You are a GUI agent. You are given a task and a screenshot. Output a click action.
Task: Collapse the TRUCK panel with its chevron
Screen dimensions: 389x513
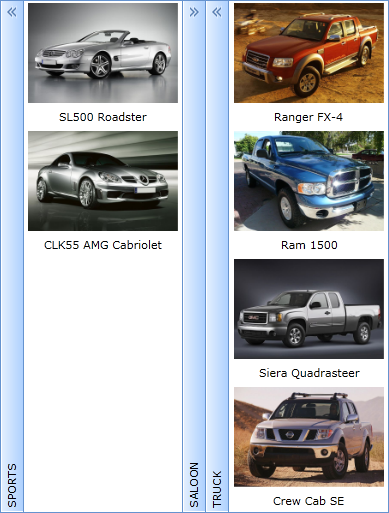click(217, 12)
